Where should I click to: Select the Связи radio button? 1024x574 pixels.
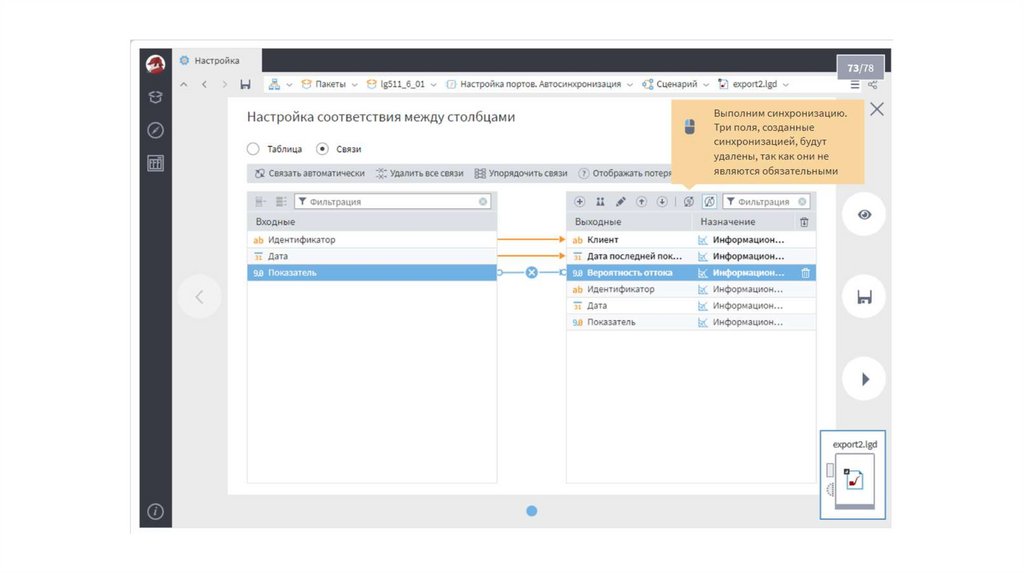click(x=322, y=149)
